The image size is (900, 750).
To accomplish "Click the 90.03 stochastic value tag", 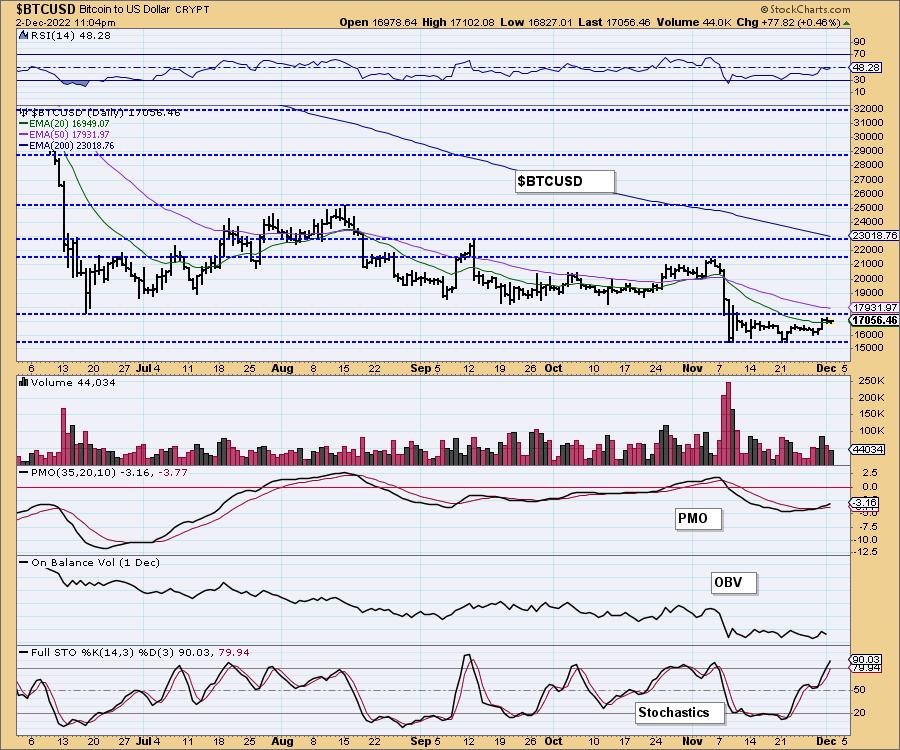I will (867, 660).
